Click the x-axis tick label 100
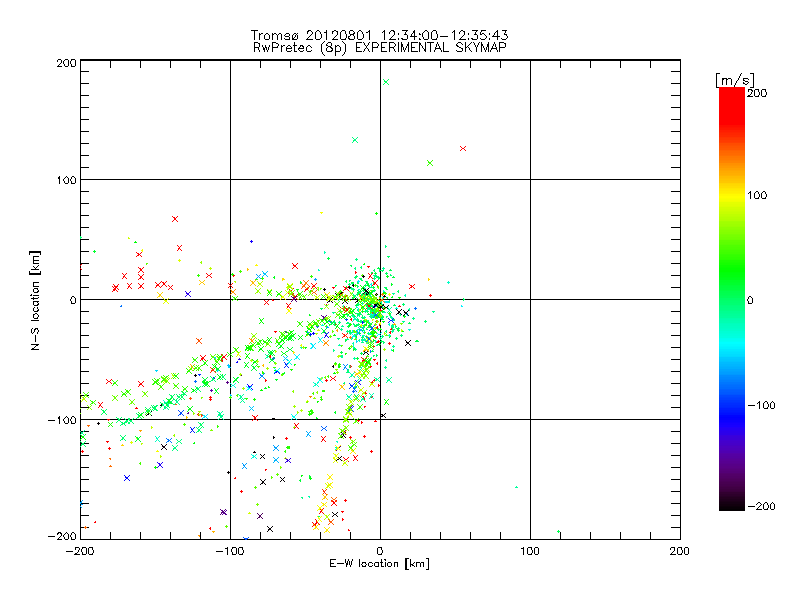This screenshot has width=800, height=600. click(x=530, y=551)
